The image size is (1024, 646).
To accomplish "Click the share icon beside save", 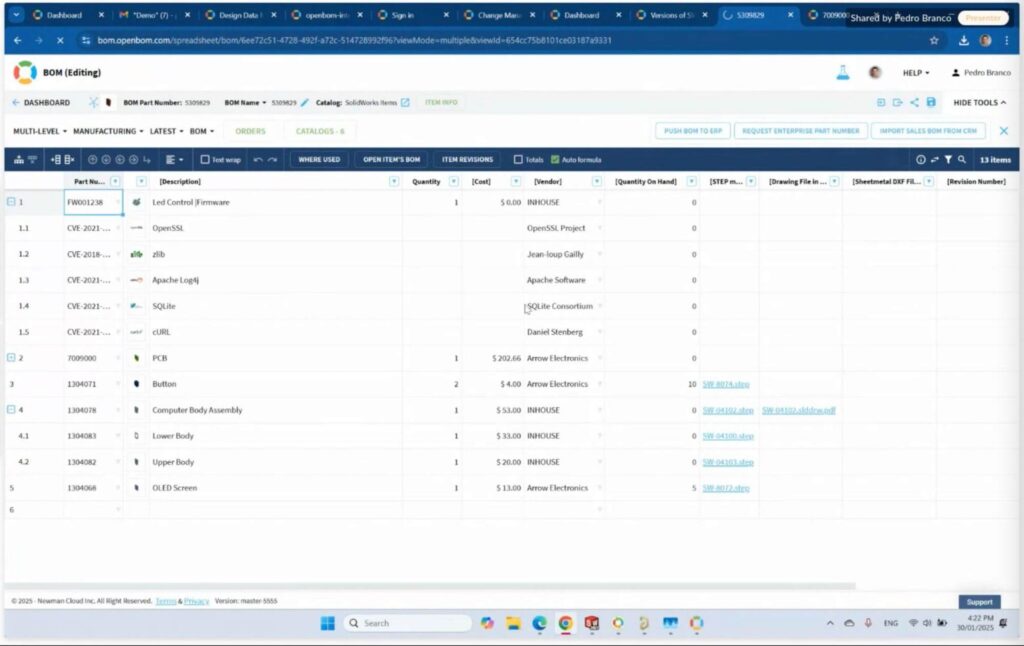I will pyautogui.click(x=914, y=103).
